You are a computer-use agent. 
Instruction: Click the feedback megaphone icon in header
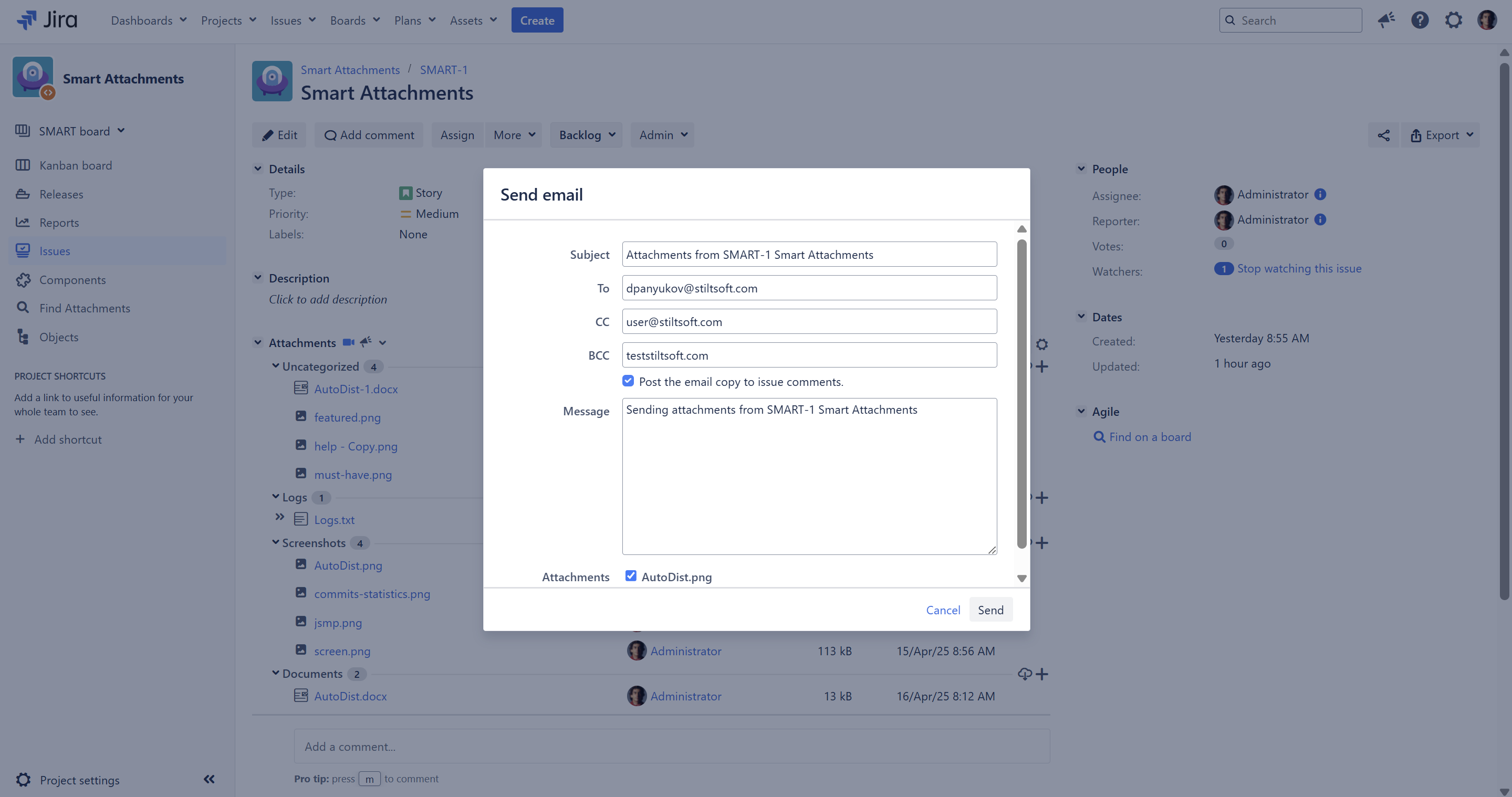1386,20
